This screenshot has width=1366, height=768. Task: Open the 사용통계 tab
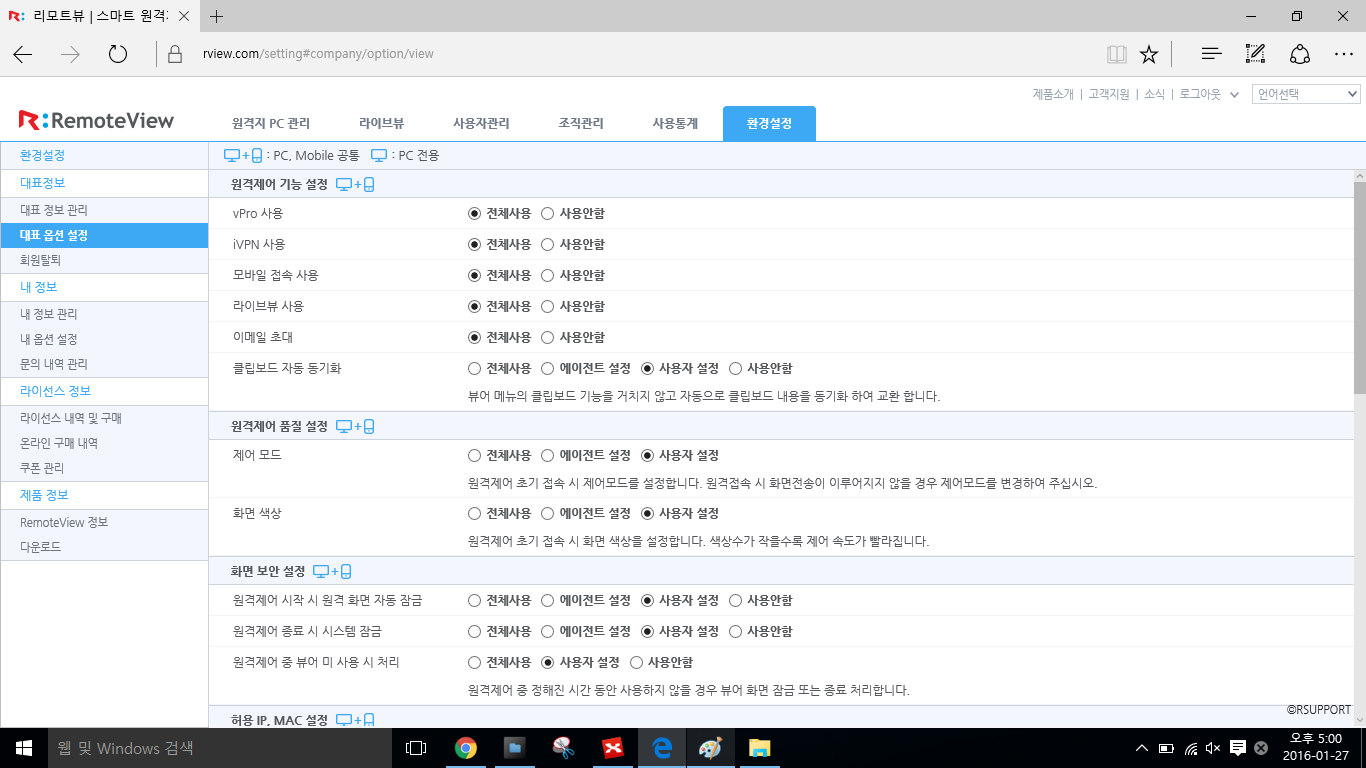(x=675, y=123)
